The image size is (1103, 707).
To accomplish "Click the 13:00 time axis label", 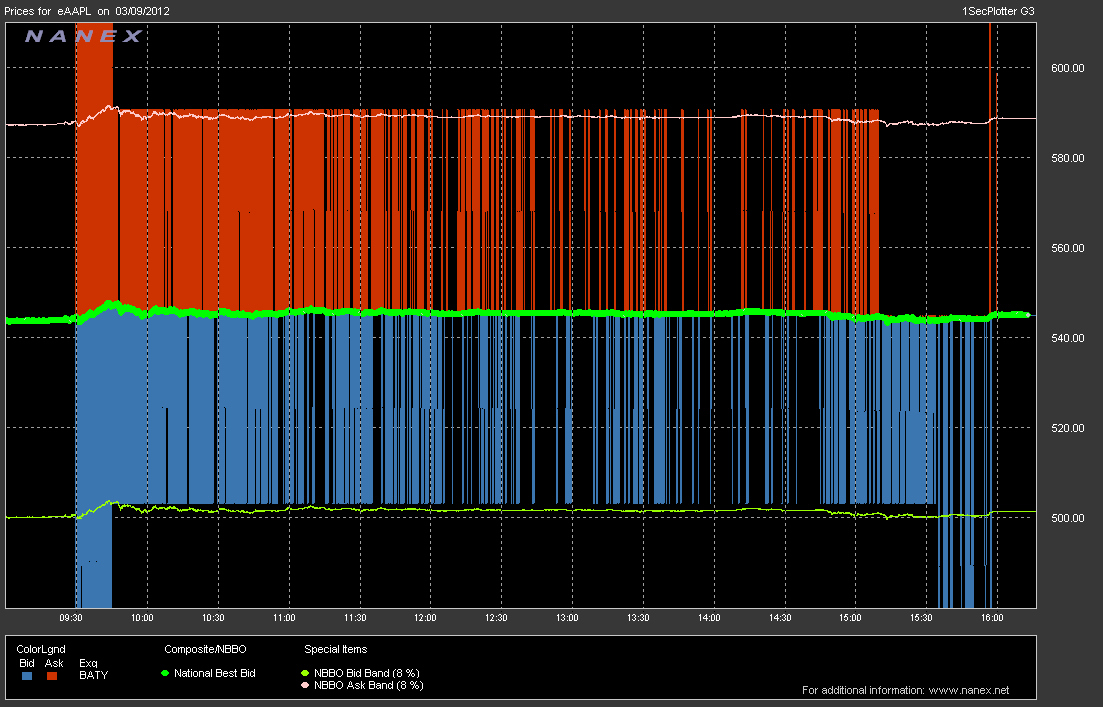I will click(x=567, y=618).
